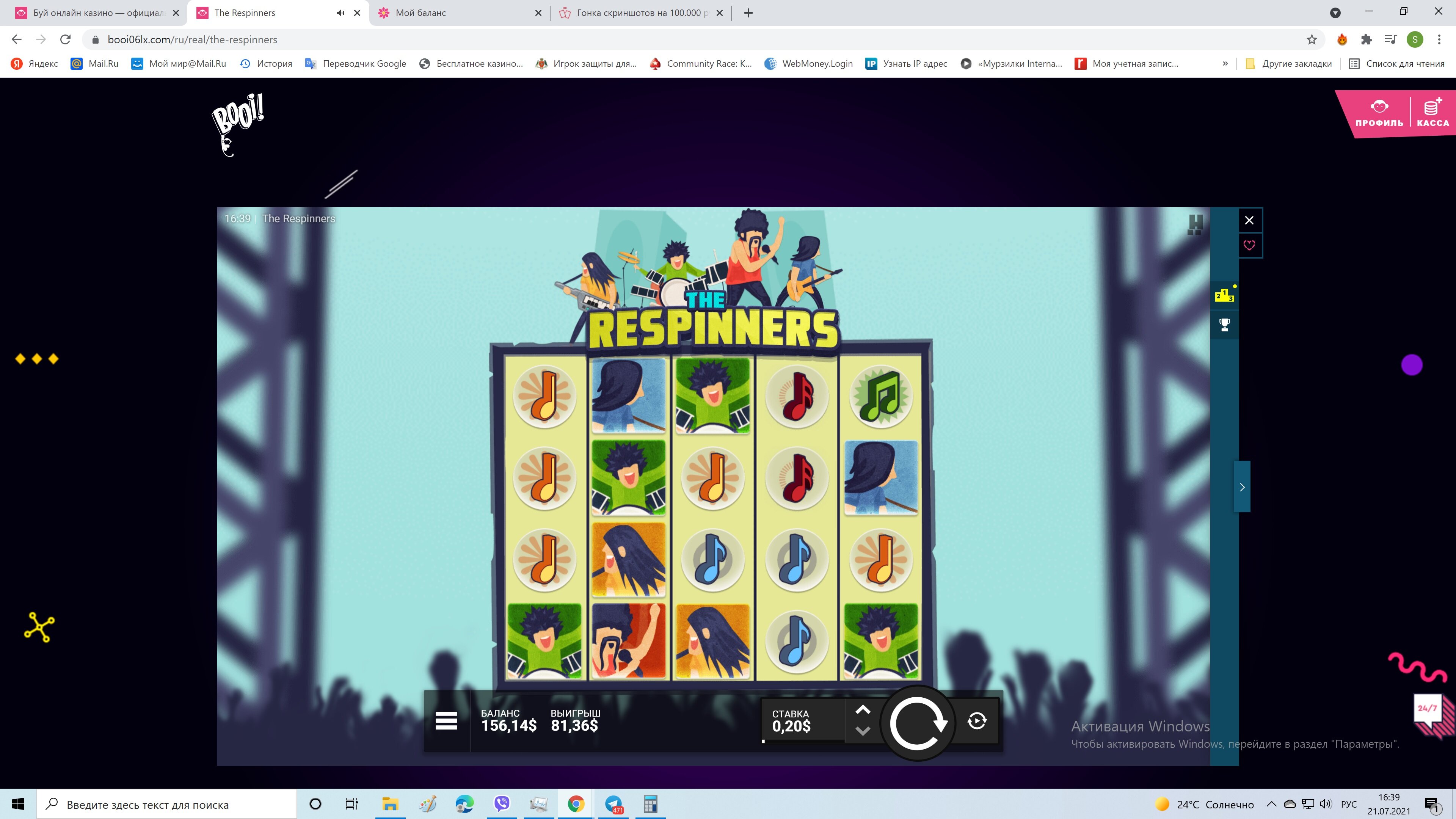Add game to favorites with heart icon
1456x819 pixels.
(x=1249, y=245)
